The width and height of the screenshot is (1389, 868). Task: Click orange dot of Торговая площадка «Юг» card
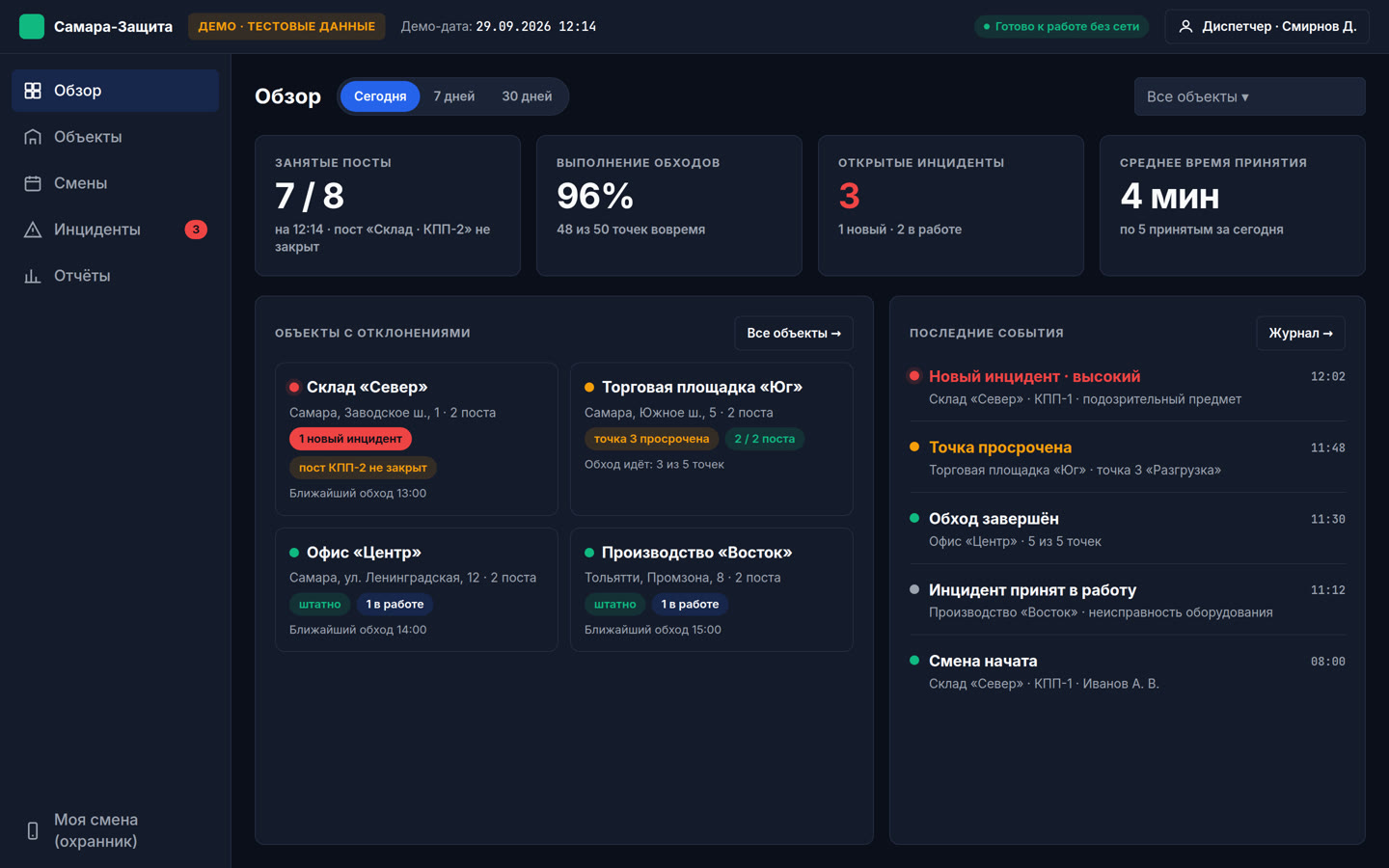click(x=589, y=388)
